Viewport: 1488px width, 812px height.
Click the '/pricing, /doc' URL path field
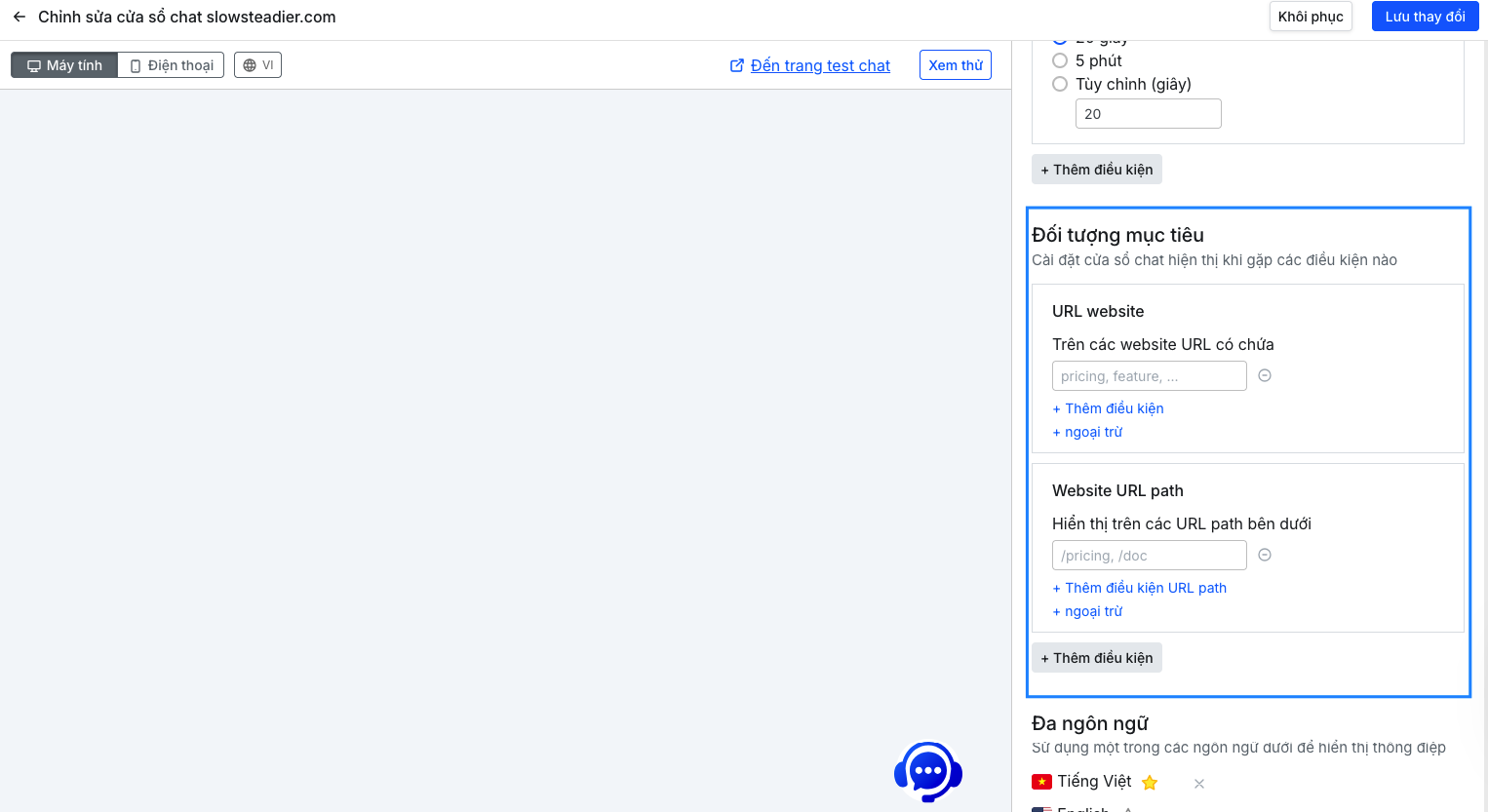pyautogui.click(x=1149, y=556)
